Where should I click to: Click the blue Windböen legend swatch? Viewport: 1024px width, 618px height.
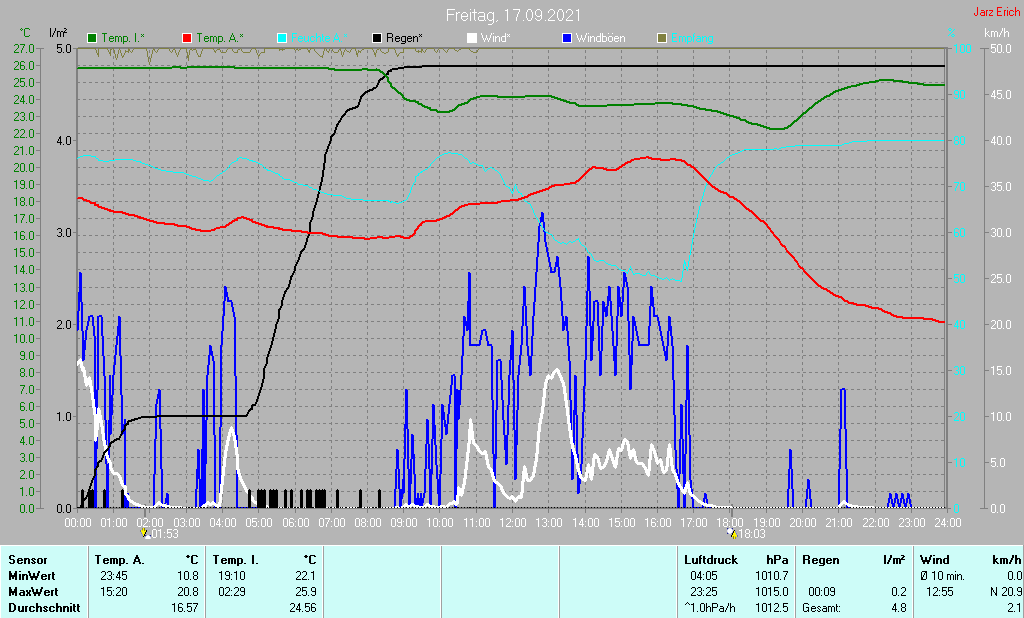point(567,39)
